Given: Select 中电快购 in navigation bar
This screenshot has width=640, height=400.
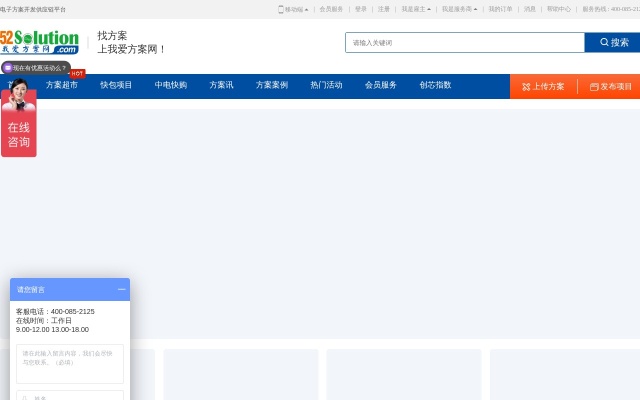Looking at the screenshot, I should coord(171,86).
